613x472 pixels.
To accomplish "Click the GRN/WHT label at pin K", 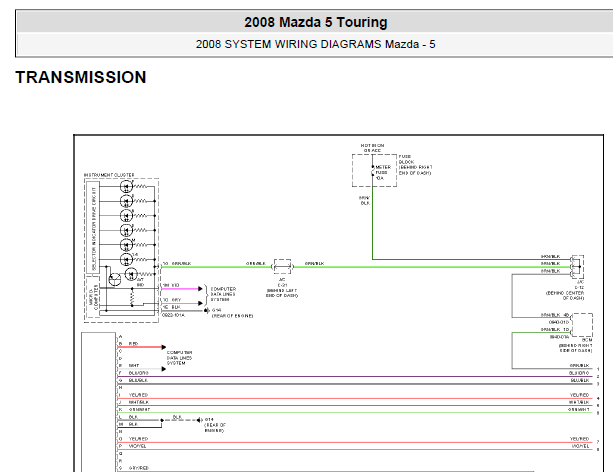I will (x=139, y=409).
